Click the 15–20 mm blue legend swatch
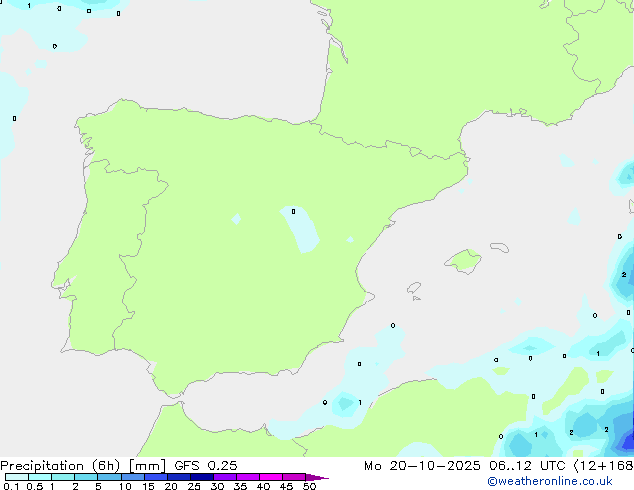634x490 pixels. click(156, 477)
